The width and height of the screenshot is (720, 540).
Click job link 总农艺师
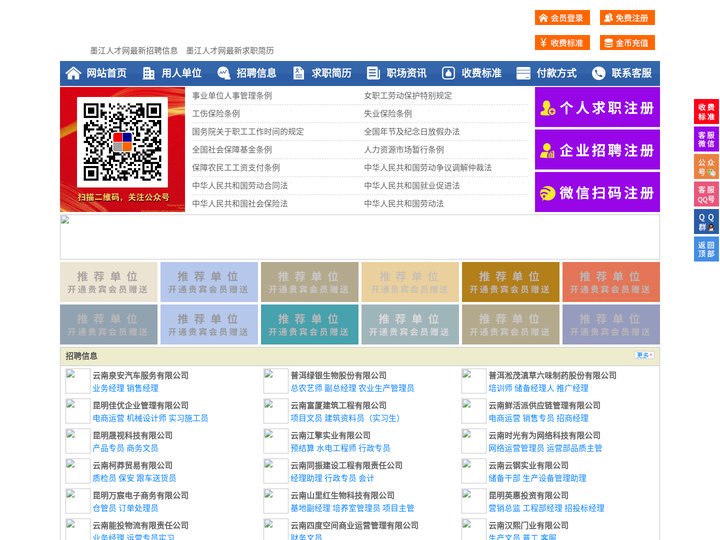(x=306, y=388)
